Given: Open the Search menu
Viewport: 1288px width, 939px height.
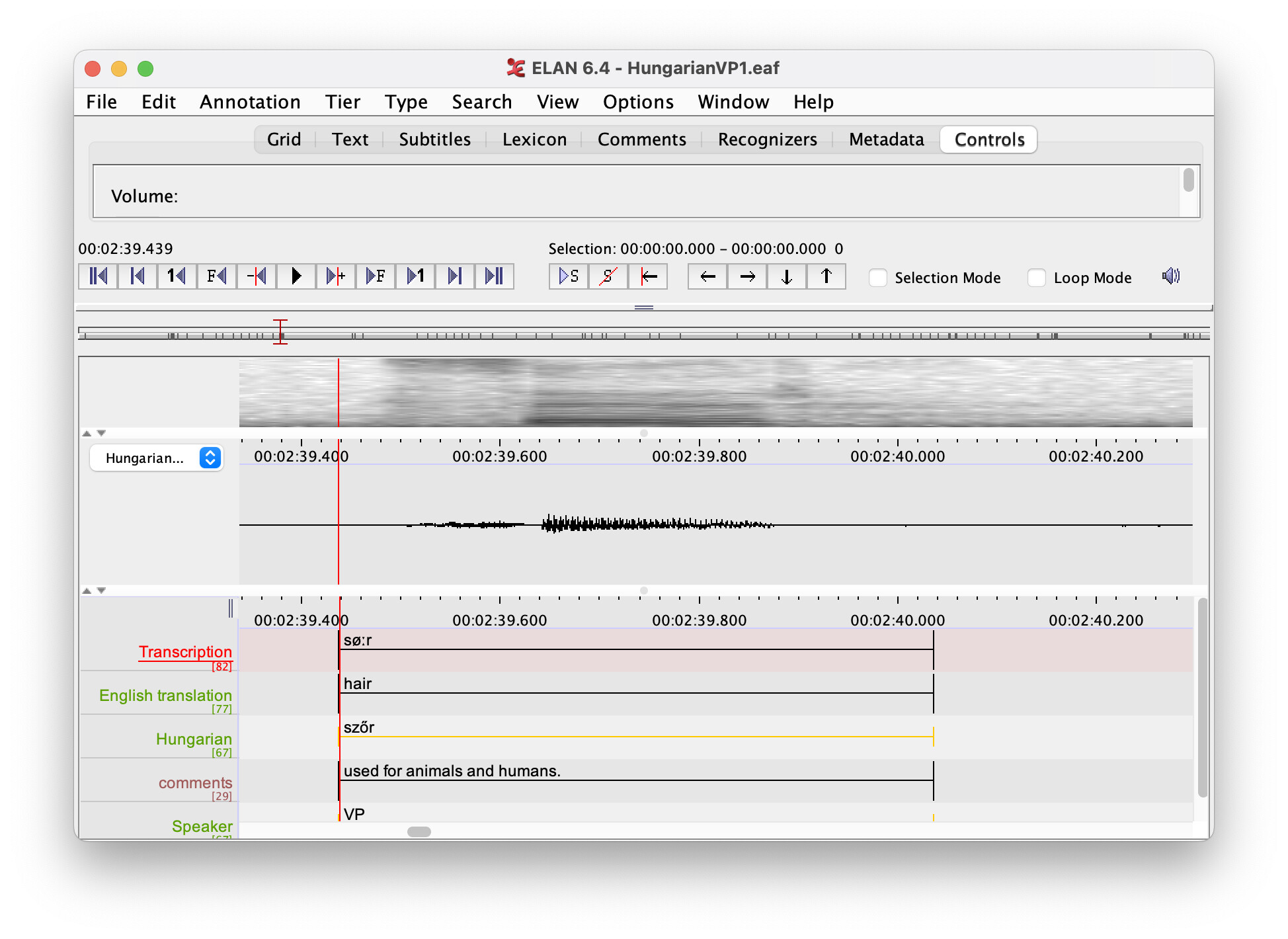Looking at the screenshot, I should pos(482,102).
